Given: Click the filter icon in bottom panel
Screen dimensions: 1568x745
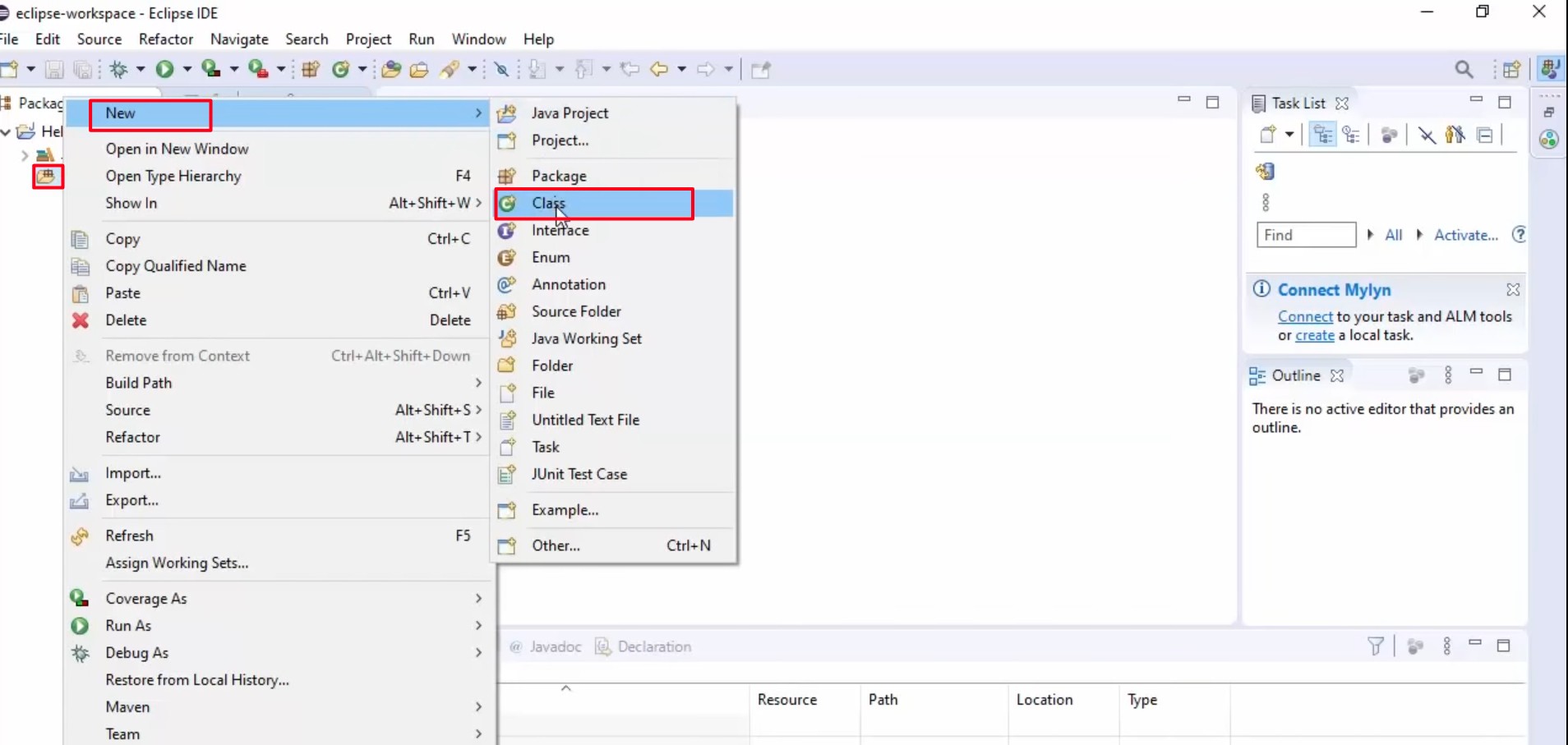Looking at the screenshot, I should [x=1375, y=646].
